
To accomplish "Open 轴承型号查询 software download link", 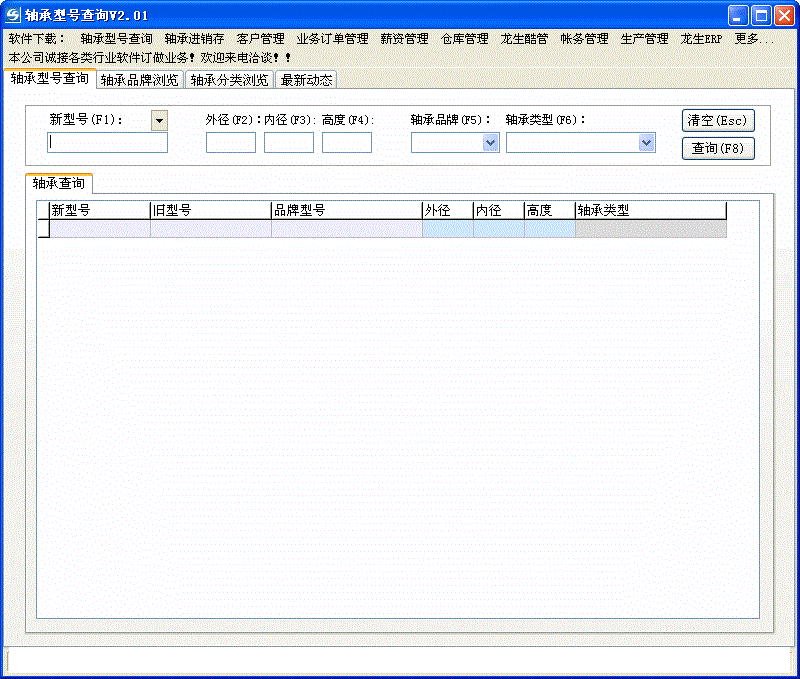I will [116, 39].
